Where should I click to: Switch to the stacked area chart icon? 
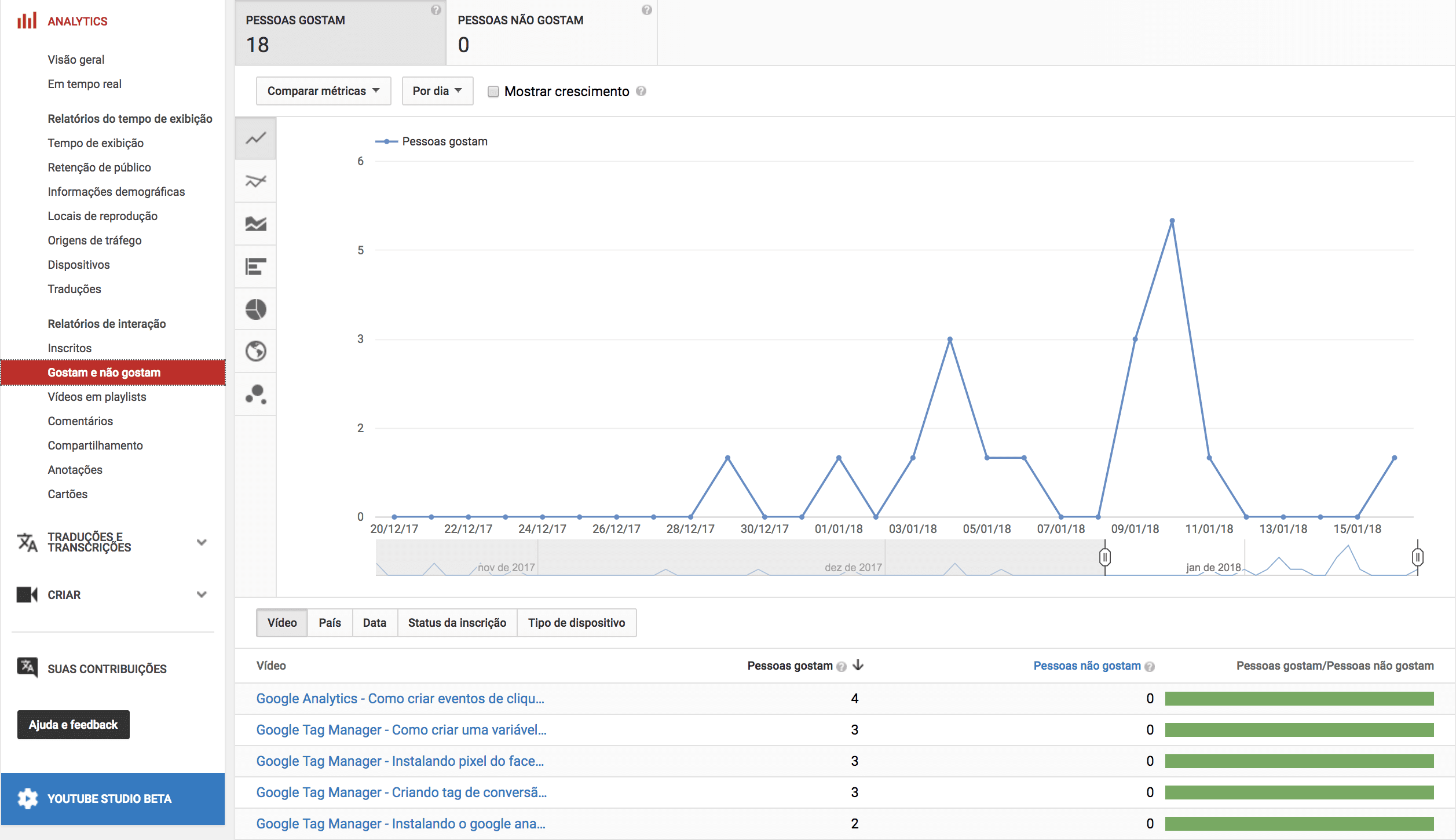[x=255, y=224]
